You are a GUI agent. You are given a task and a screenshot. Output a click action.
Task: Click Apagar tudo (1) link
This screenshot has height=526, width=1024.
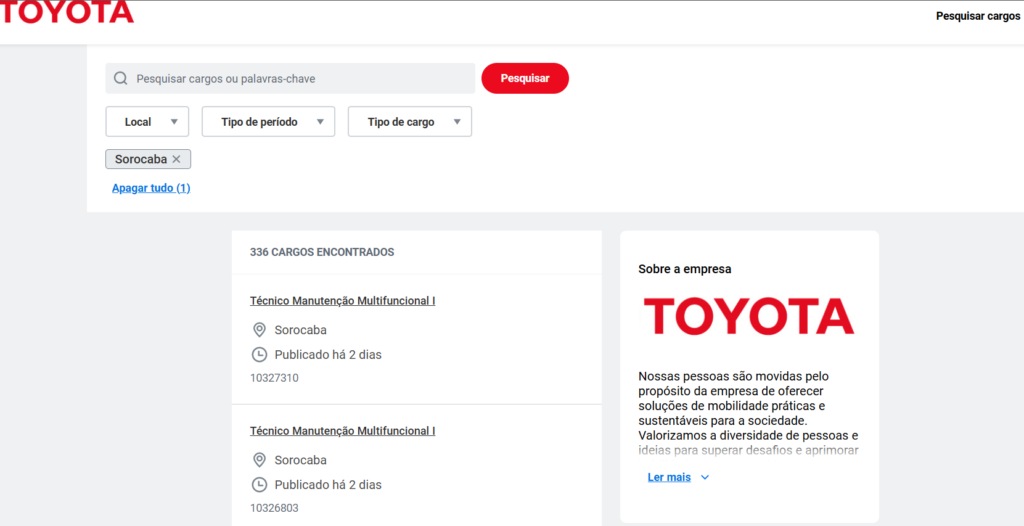pos(151,188)
